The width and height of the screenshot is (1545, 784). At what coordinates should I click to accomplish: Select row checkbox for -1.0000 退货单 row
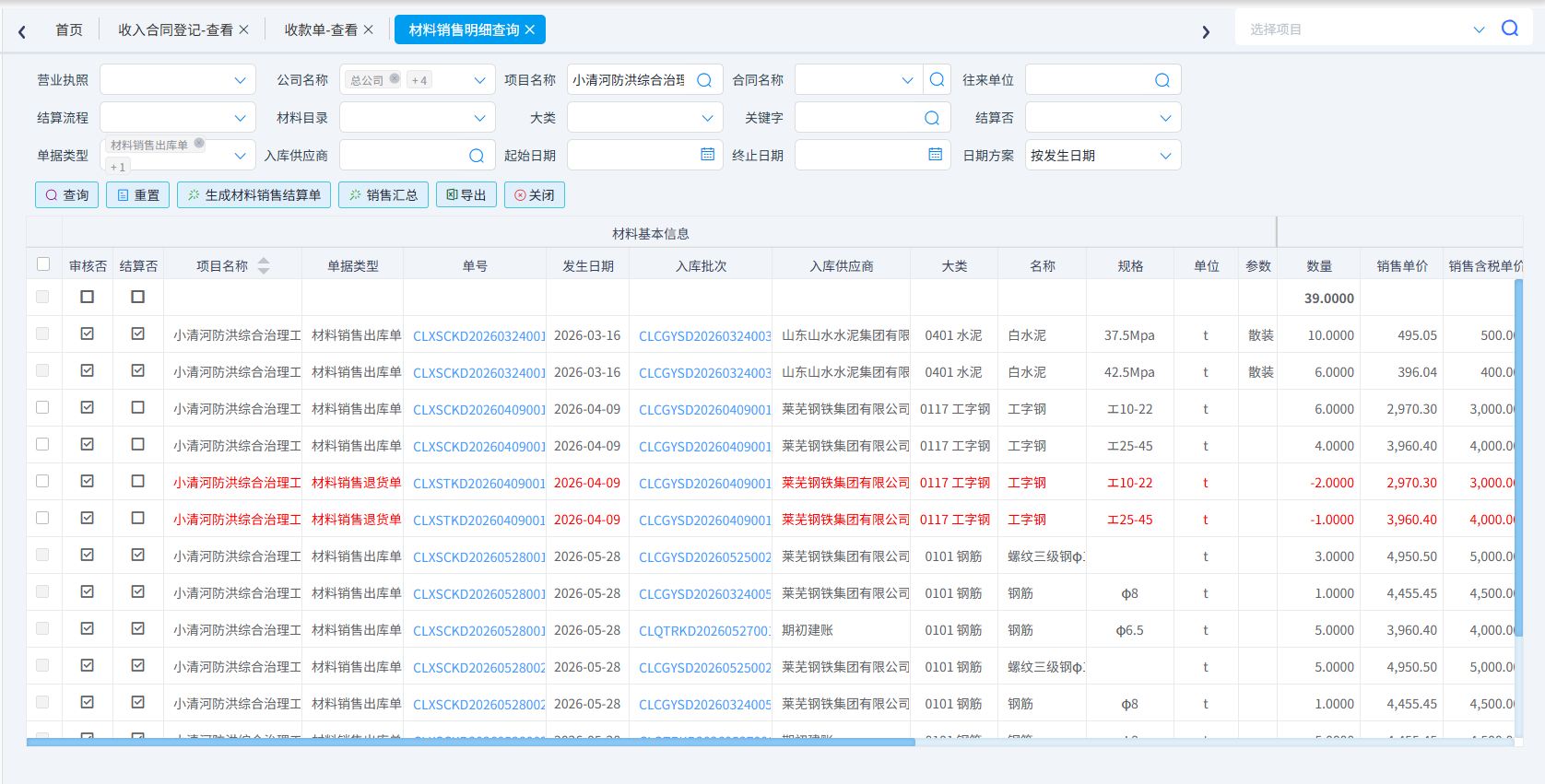(42, 518)
